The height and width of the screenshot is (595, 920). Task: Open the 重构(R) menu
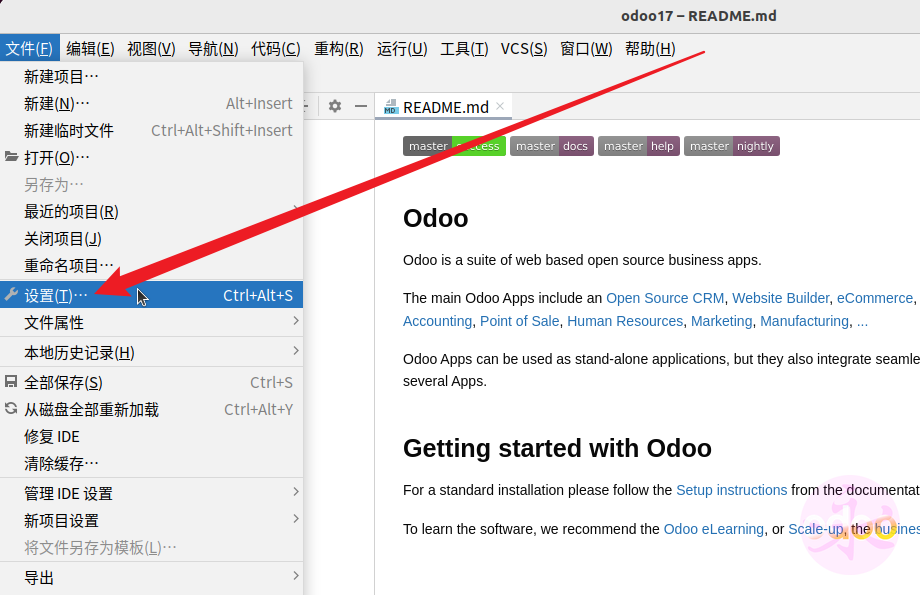[339, 49]
